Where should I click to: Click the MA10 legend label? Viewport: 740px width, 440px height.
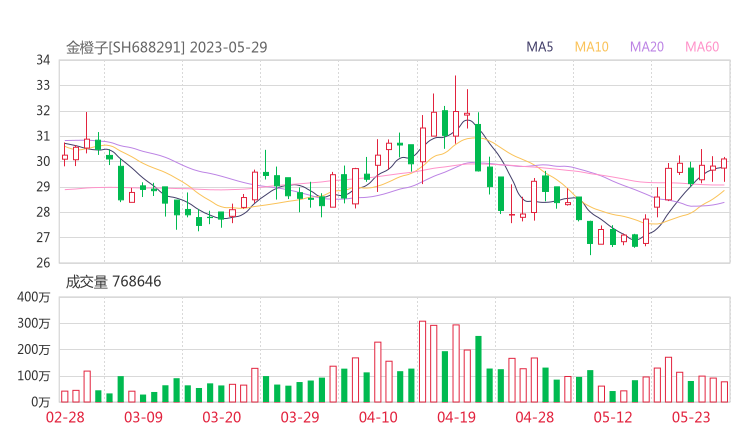tap(591, 47)
